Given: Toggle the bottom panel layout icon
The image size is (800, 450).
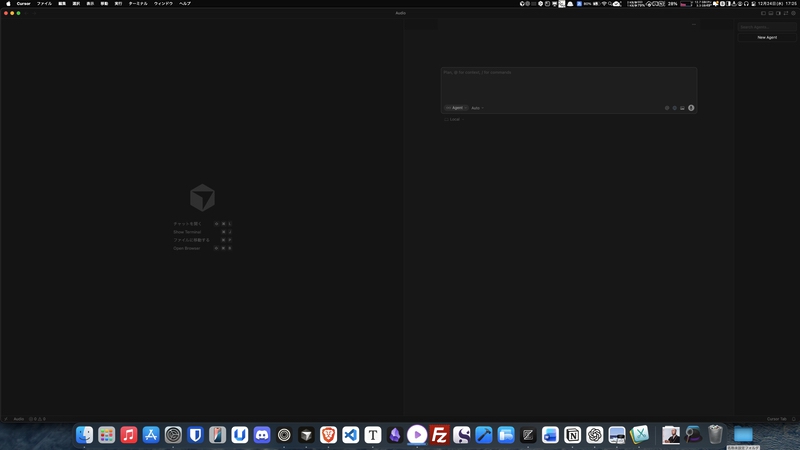Looking at the screenshot, I should tap(773, 13).
